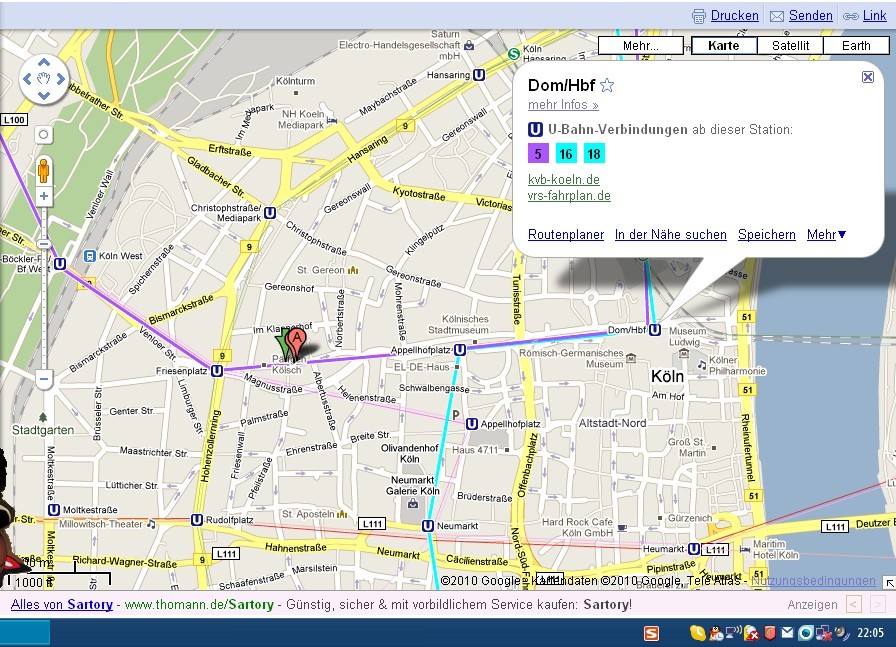Click the Kölner Philharmonie music note icon
The image size is (896, 647).
(702, 364)
